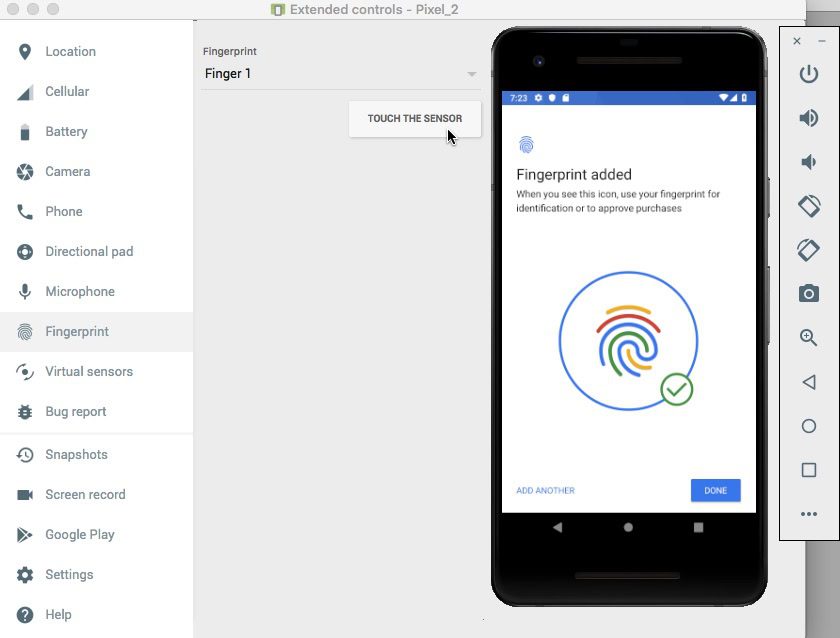Activate the emulator zoom magnifier

[808, 337]
